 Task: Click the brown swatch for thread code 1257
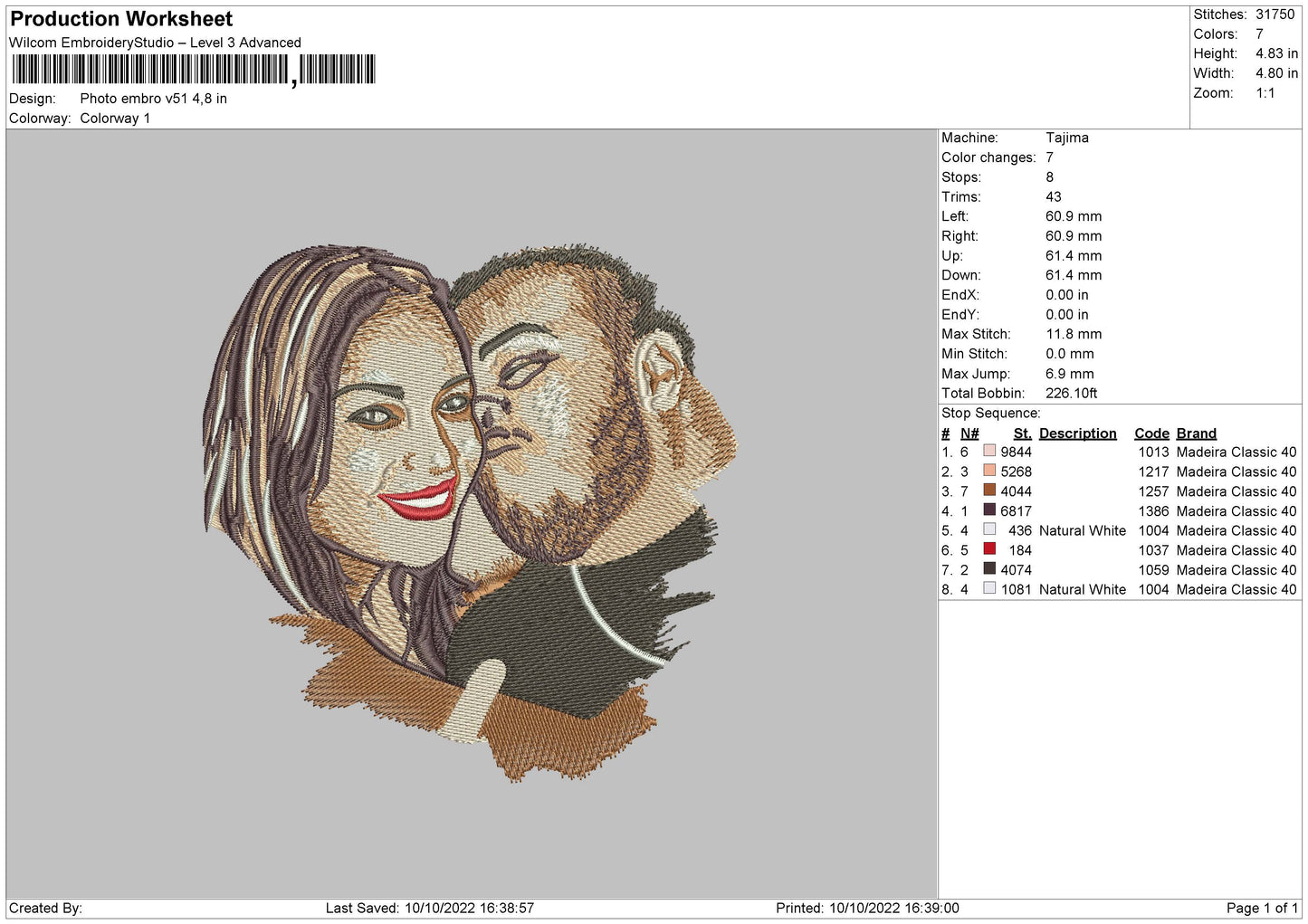(x=989, y=491)
